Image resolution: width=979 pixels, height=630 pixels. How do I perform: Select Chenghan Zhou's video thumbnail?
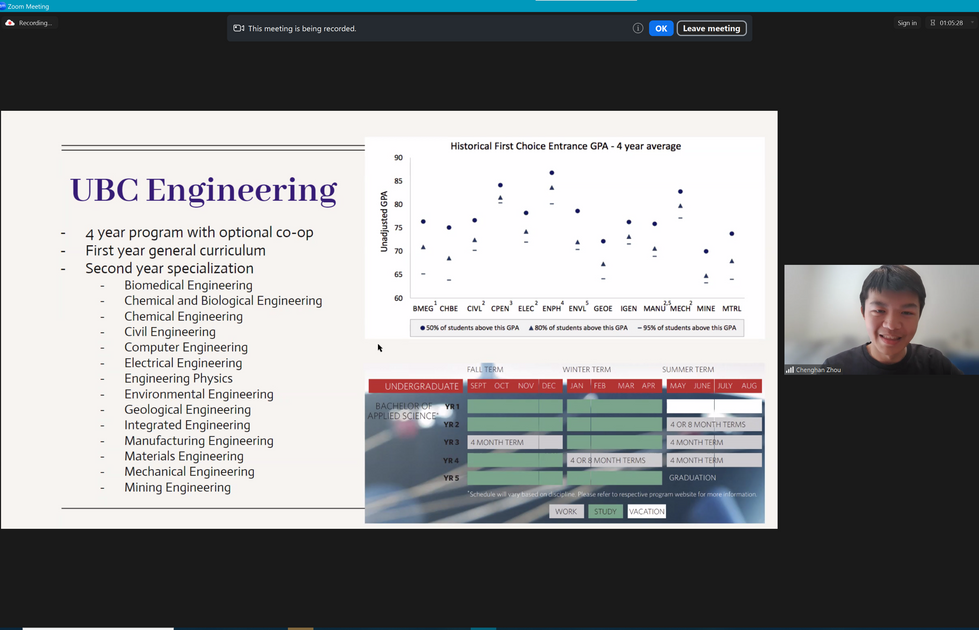click(880, 320)
